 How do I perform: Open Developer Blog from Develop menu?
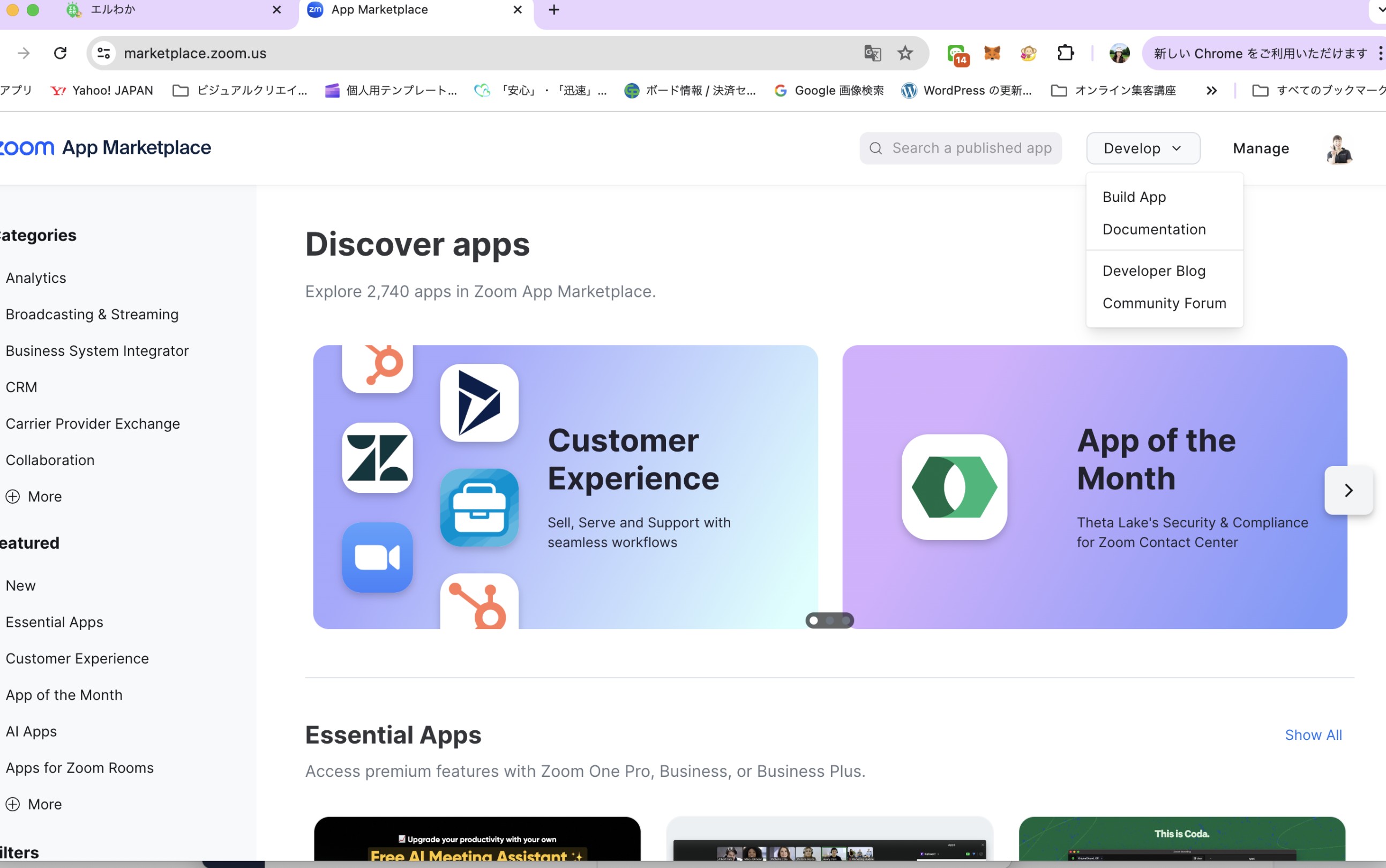(1153, 271)
